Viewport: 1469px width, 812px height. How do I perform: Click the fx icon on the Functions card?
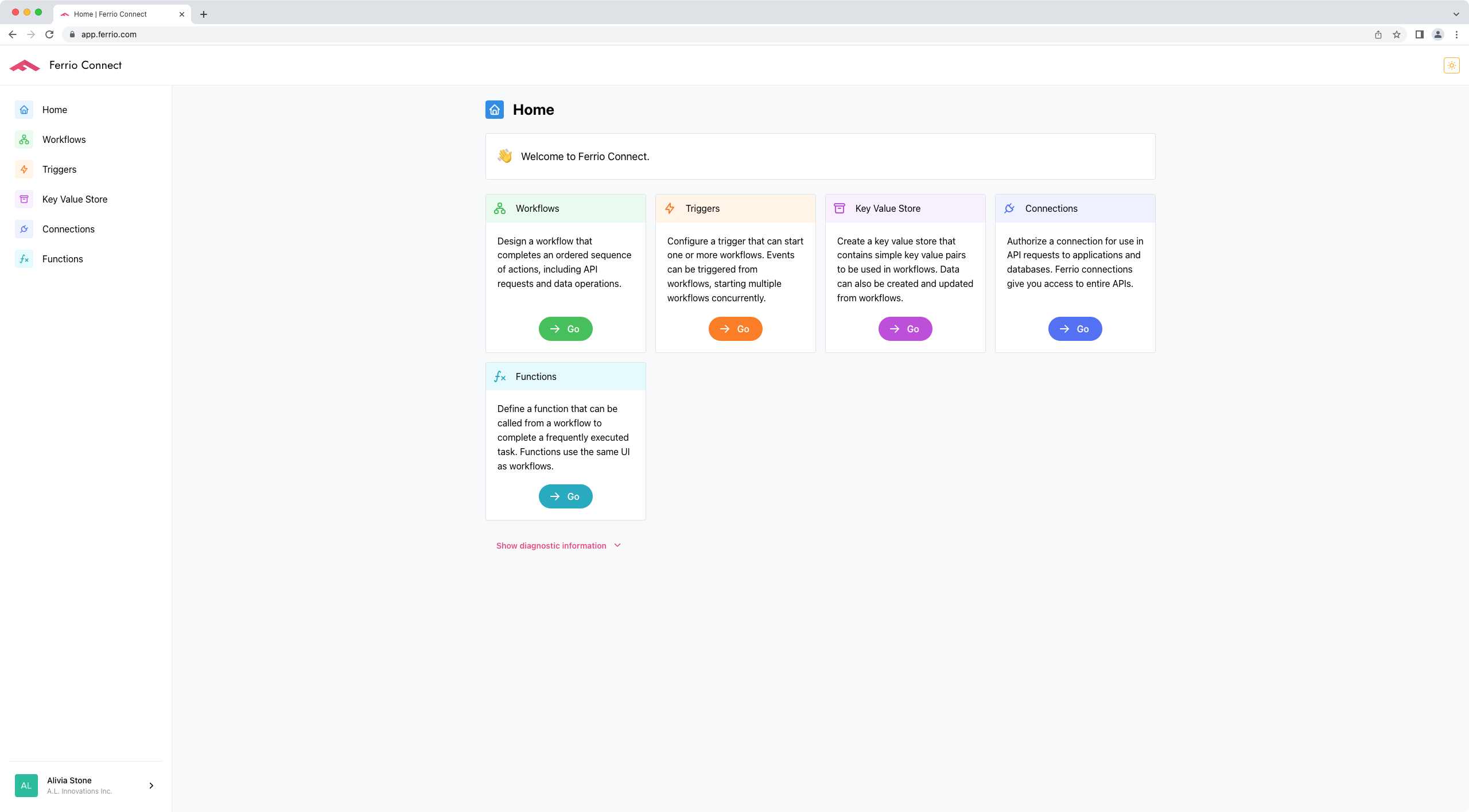pos(500,376)
